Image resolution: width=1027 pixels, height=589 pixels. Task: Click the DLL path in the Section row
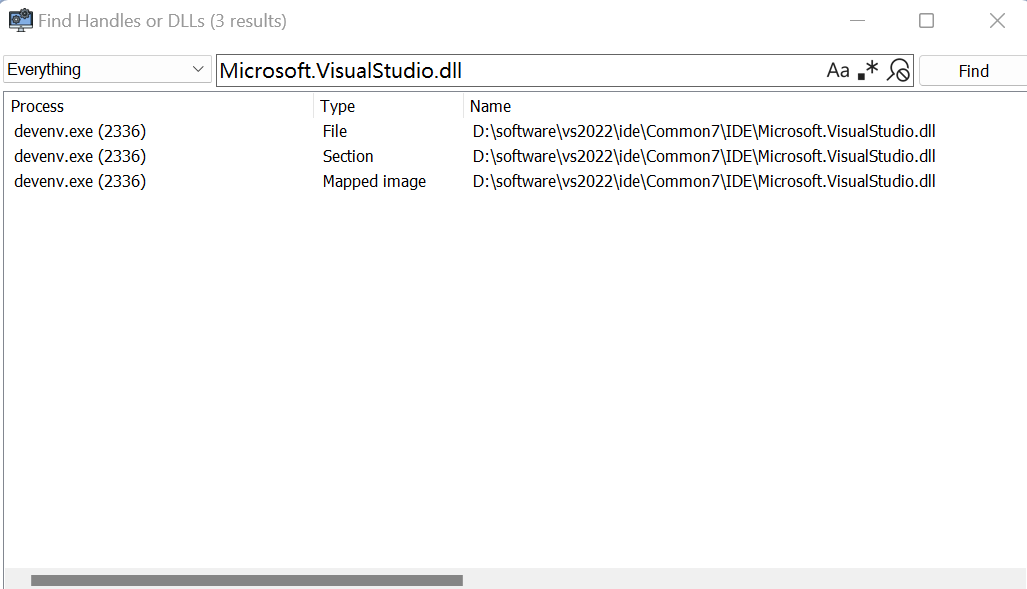pos(704,156)
